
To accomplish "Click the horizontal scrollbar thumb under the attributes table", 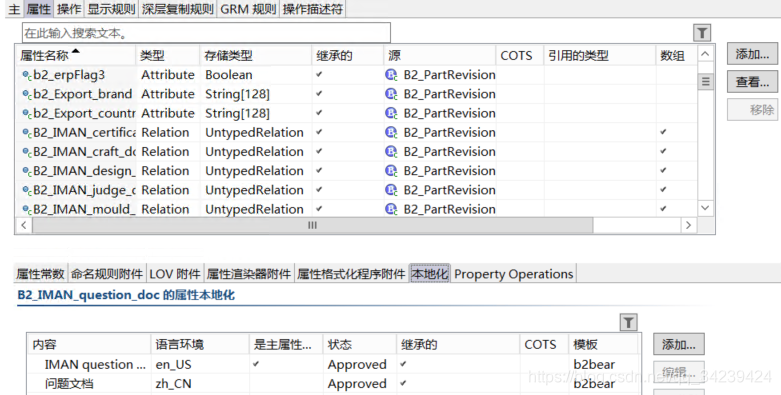I will tap(312, 225).
